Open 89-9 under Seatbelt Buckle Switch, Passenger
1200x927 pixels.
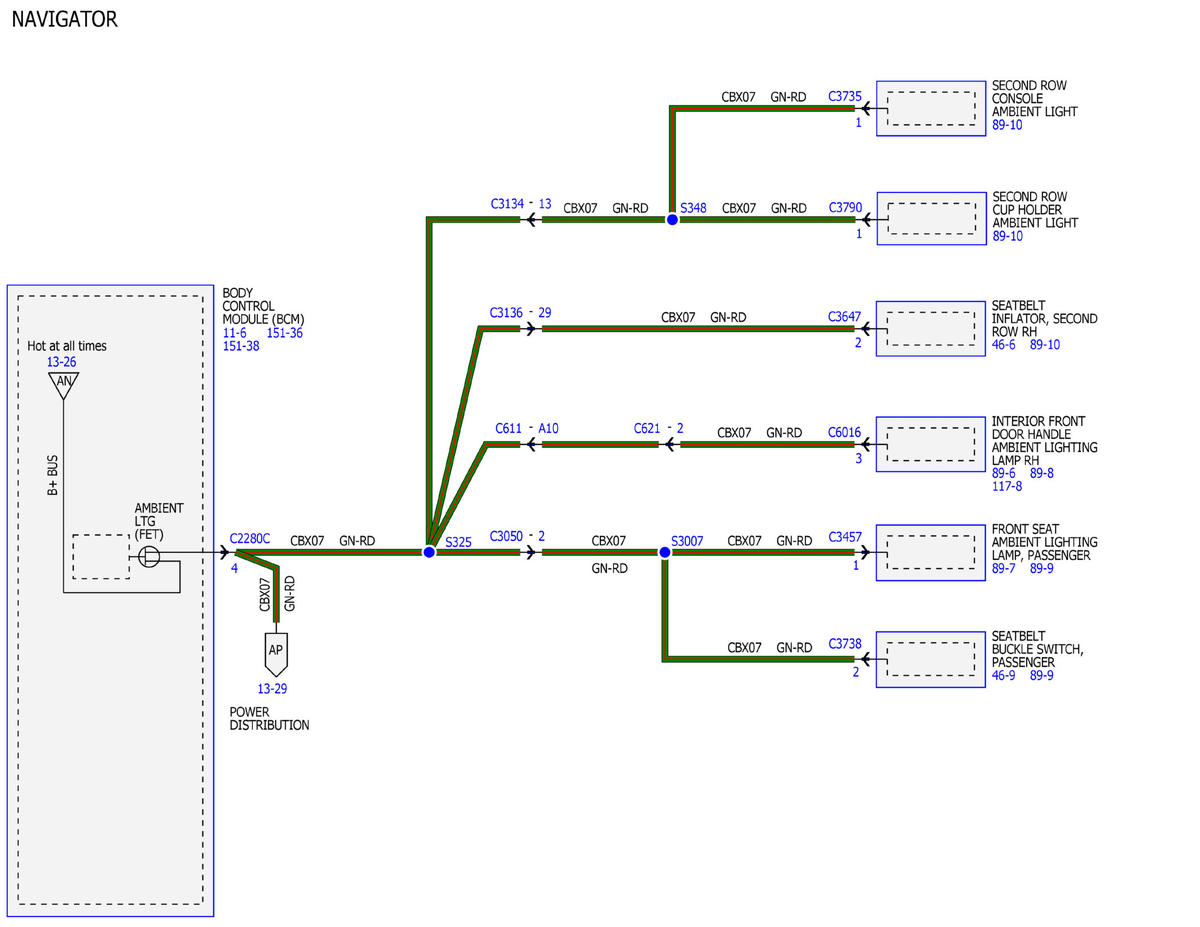1042,676
